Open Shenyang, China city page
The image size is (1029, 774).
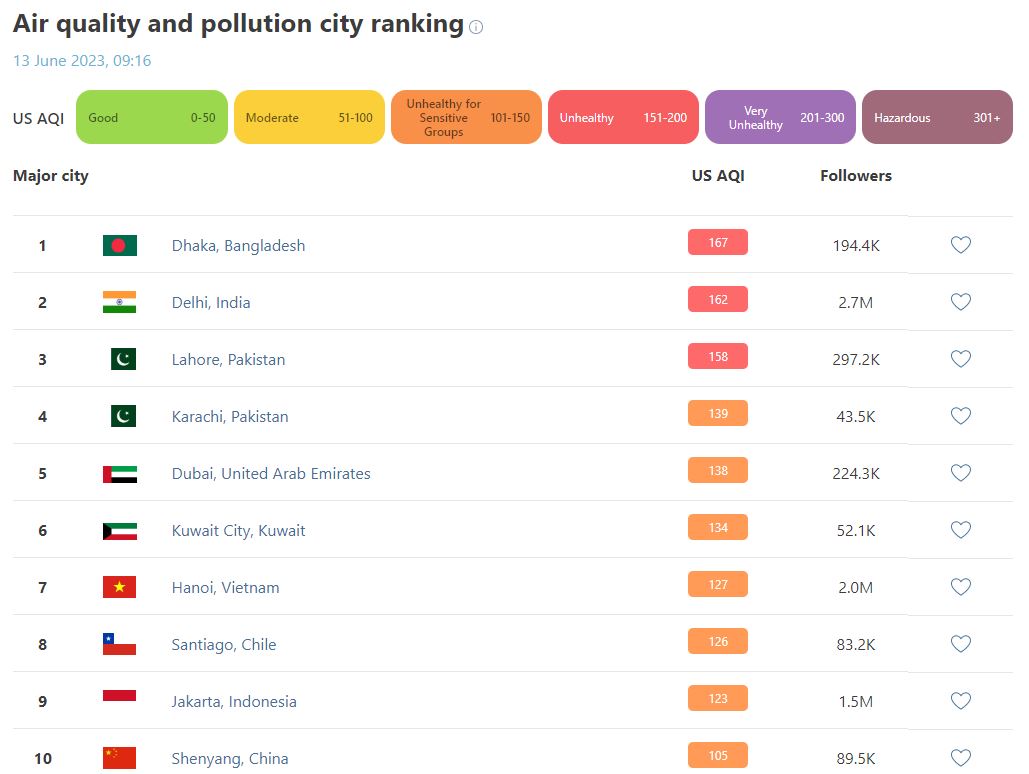(x=230, y=758)
